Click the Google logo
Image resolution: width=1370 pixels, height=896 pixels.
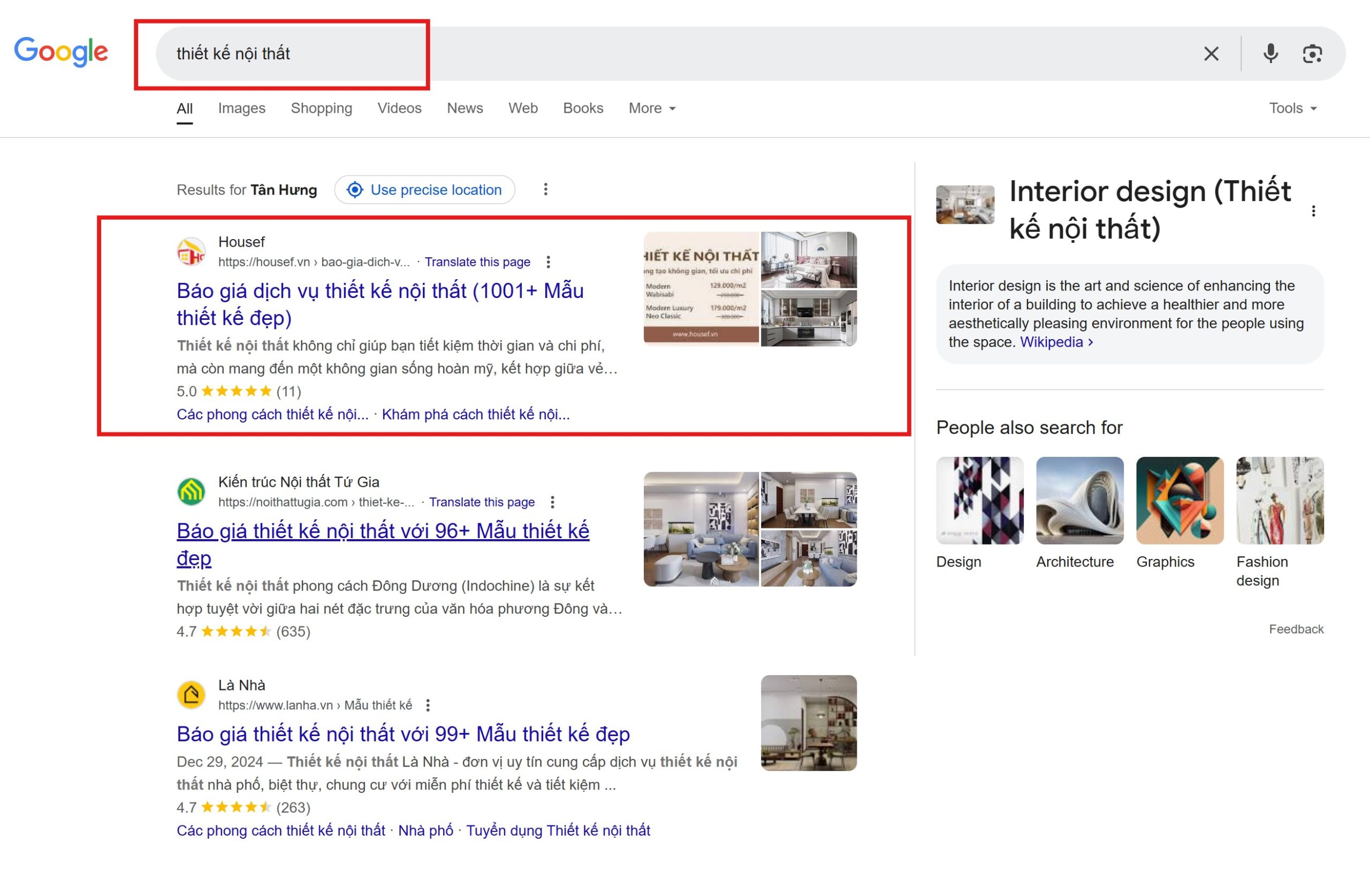click(x=61, y=52)
